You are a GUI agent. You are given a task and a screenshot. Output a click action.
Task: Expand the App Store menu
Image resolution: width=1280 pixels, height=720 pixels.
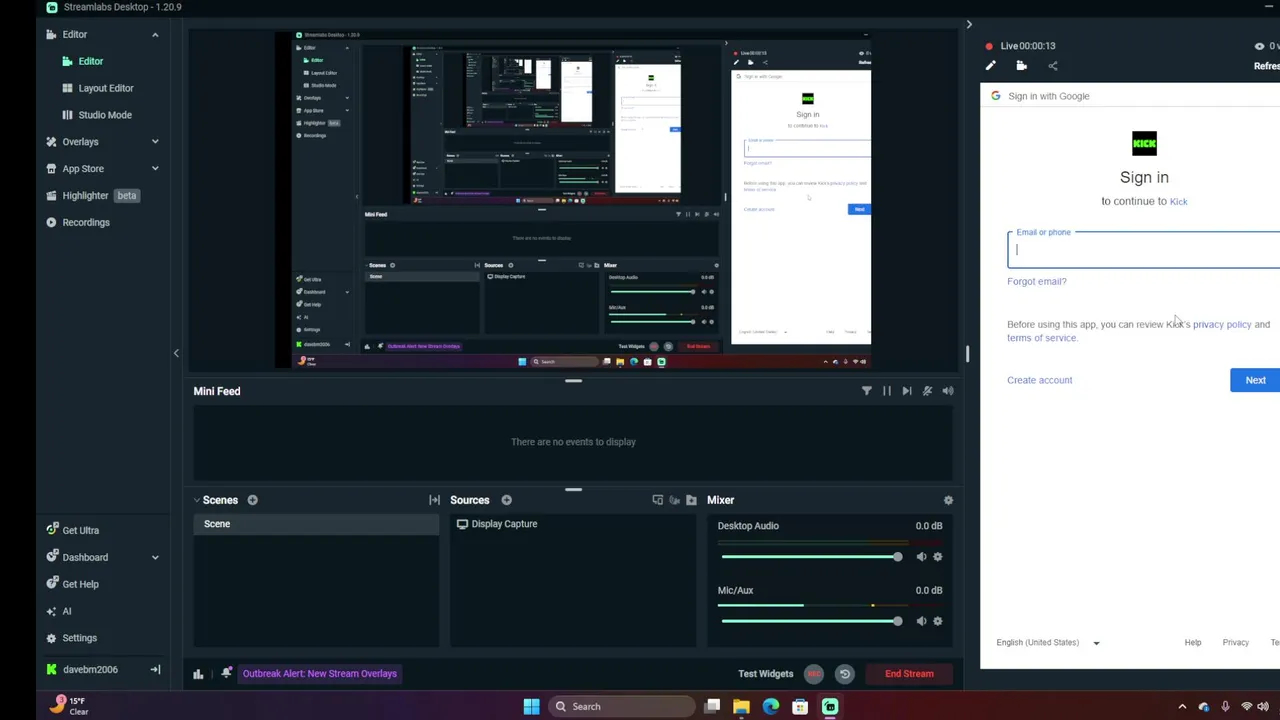(155, 169)
